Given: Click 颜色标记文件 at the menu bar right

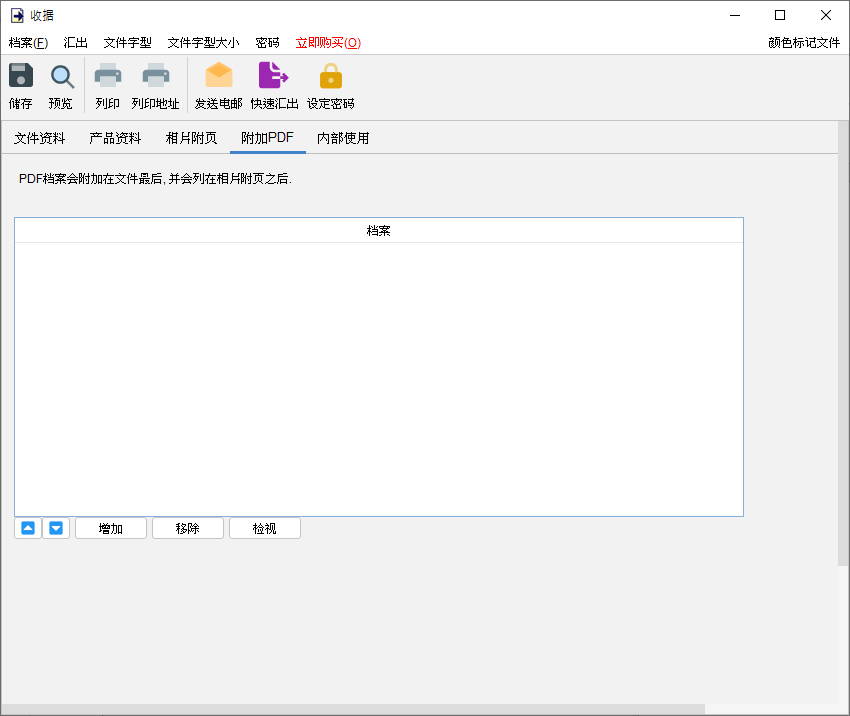Looking at the screenshot, I should 804,43.
